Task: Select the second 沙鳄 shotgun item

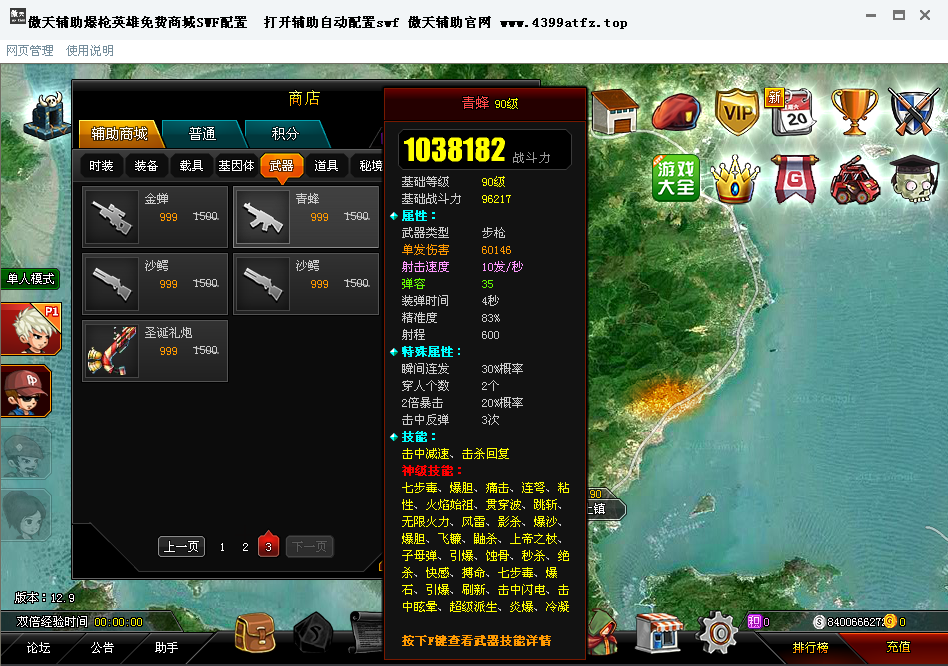Action: (x=306, y=283)
